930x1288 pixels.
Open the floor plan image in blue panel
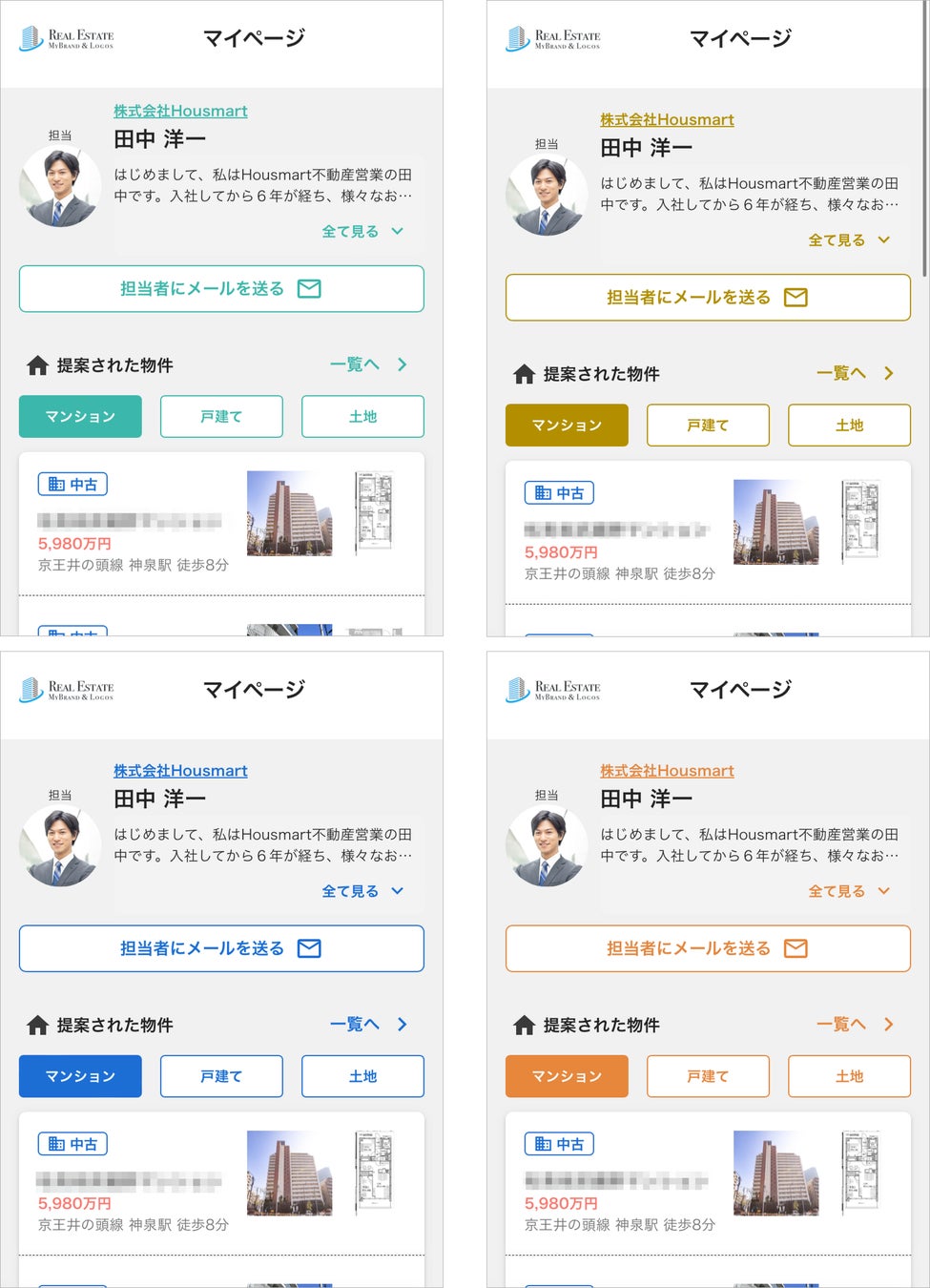pos(374,1173)
